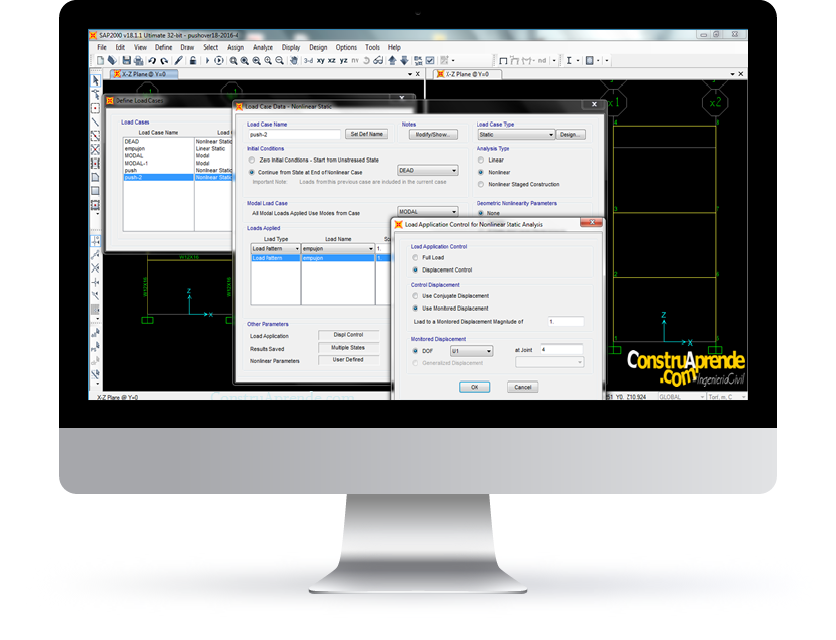Open the Display menu

291,47
